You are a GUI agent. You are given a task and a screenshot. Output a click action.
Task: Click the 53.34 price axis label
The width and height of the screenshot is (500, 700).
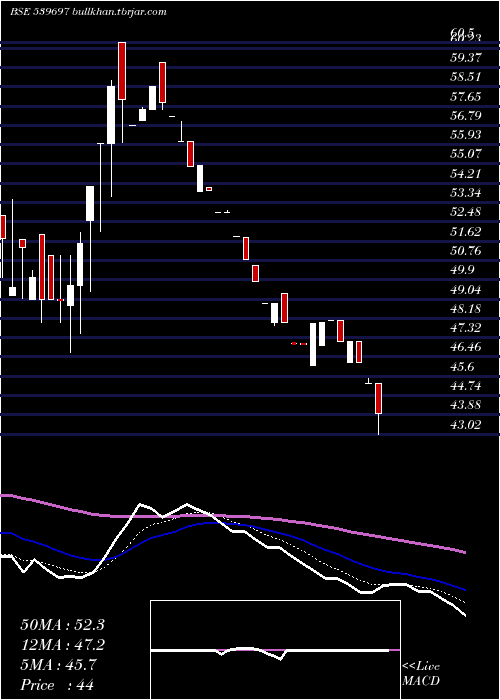(465, 193)
